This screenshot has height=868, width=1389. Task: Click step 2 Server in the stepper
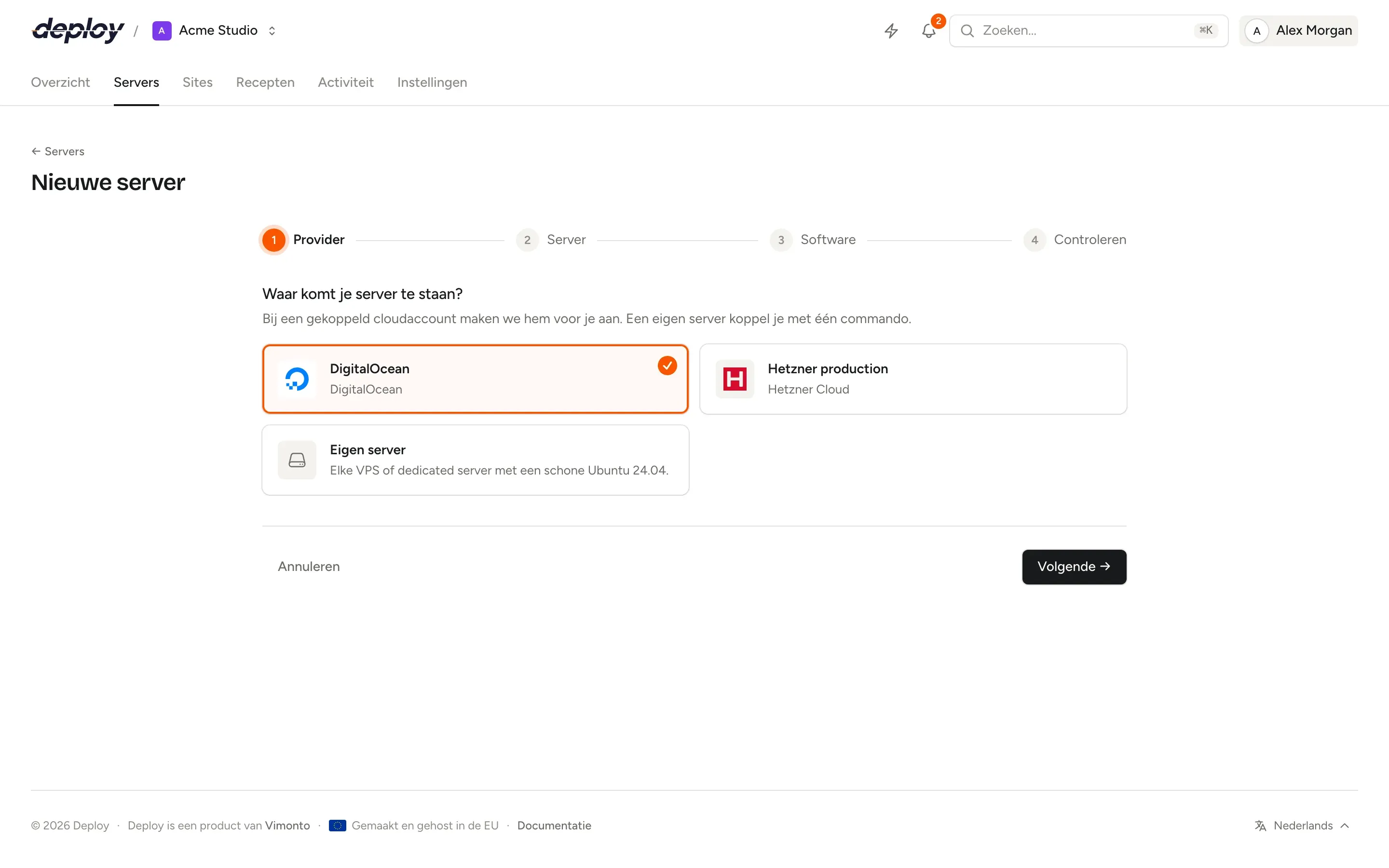tap(550, 240)
